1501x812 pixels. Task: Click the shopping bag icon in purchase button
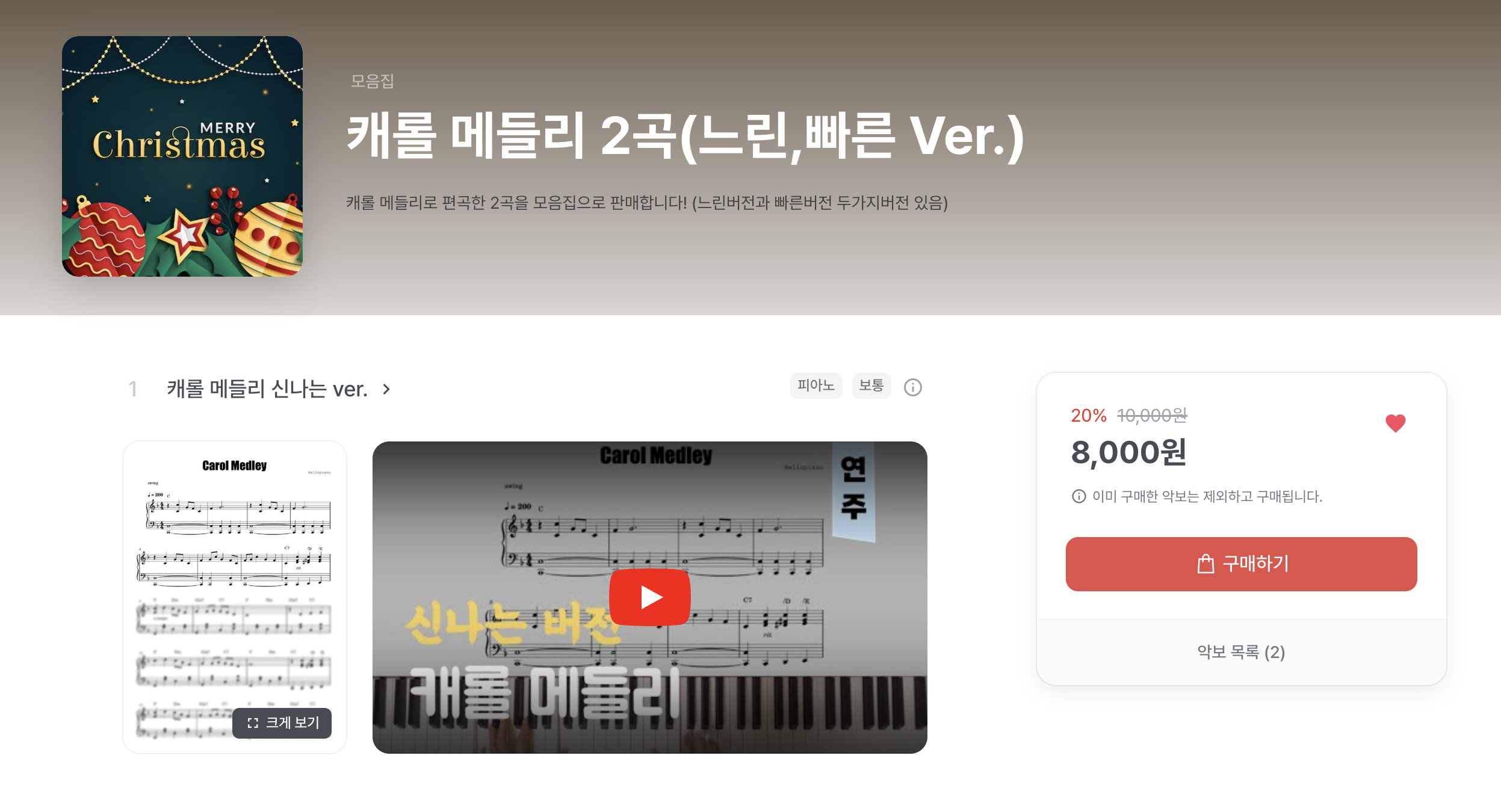pos(1205,564)
